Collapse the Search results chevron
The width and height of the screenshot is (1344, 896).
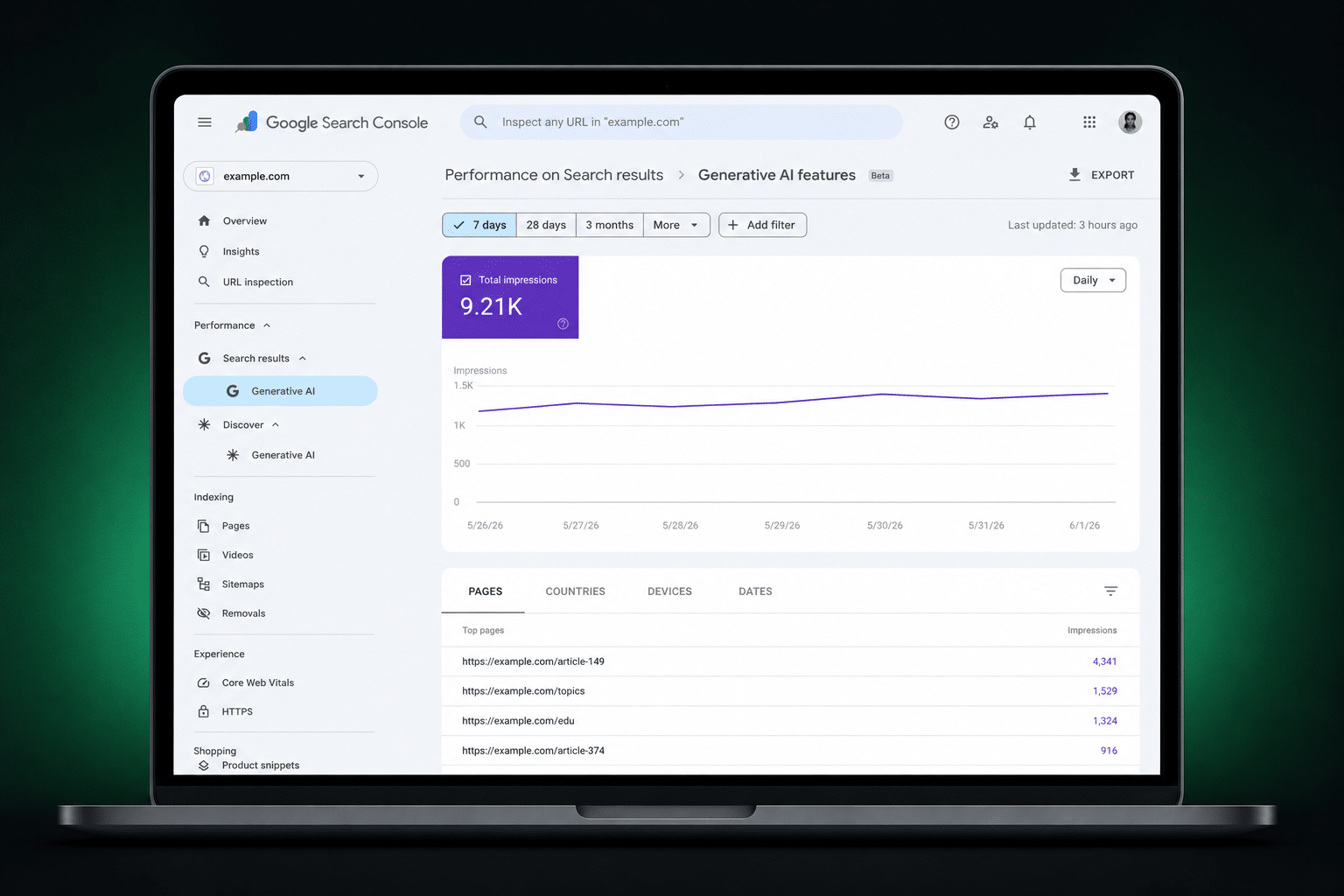303,358
